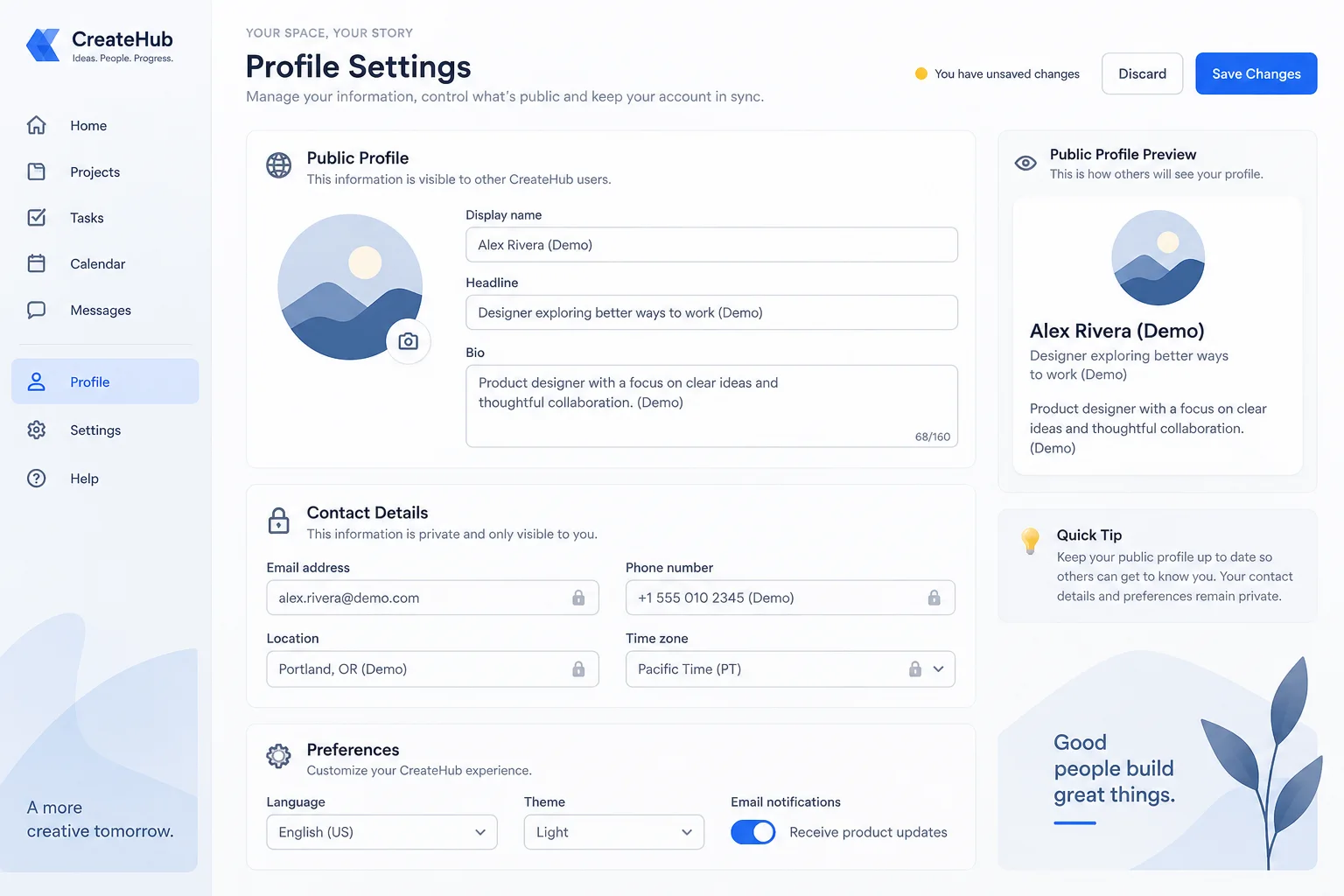Click the Calendar icon in sidebar

point(37,263)
